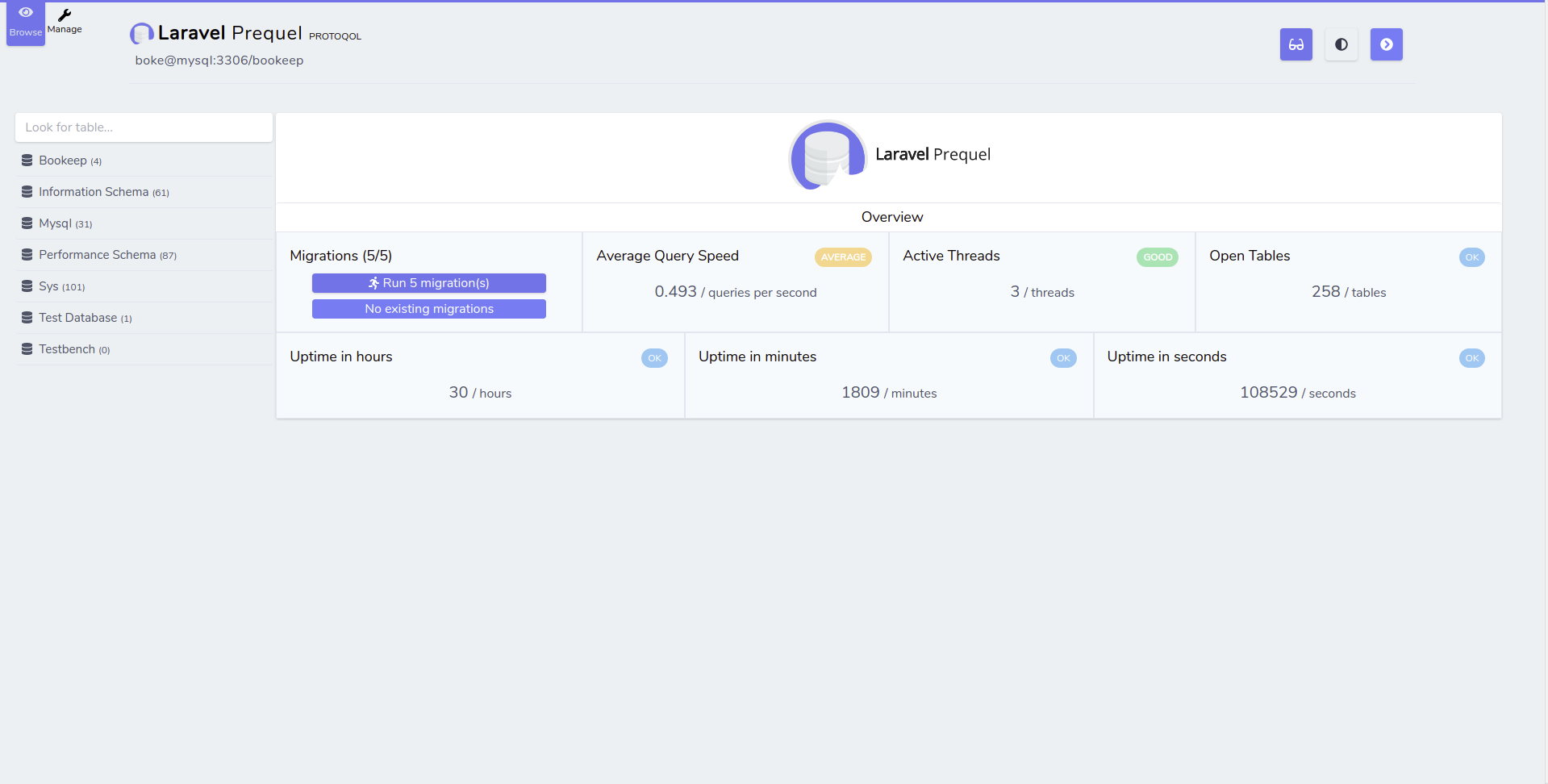
Task: Click the Average Query Speed title
Action: 668,256
